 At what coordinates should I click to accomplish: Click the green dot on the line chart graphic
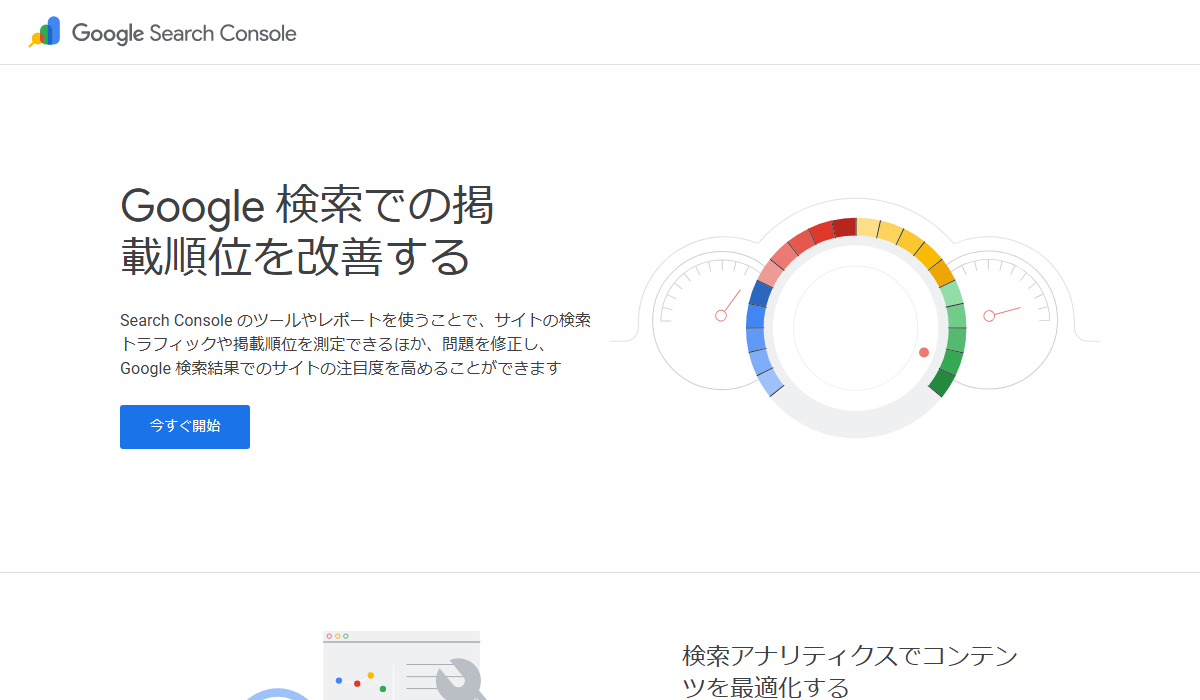coord(383,689)
